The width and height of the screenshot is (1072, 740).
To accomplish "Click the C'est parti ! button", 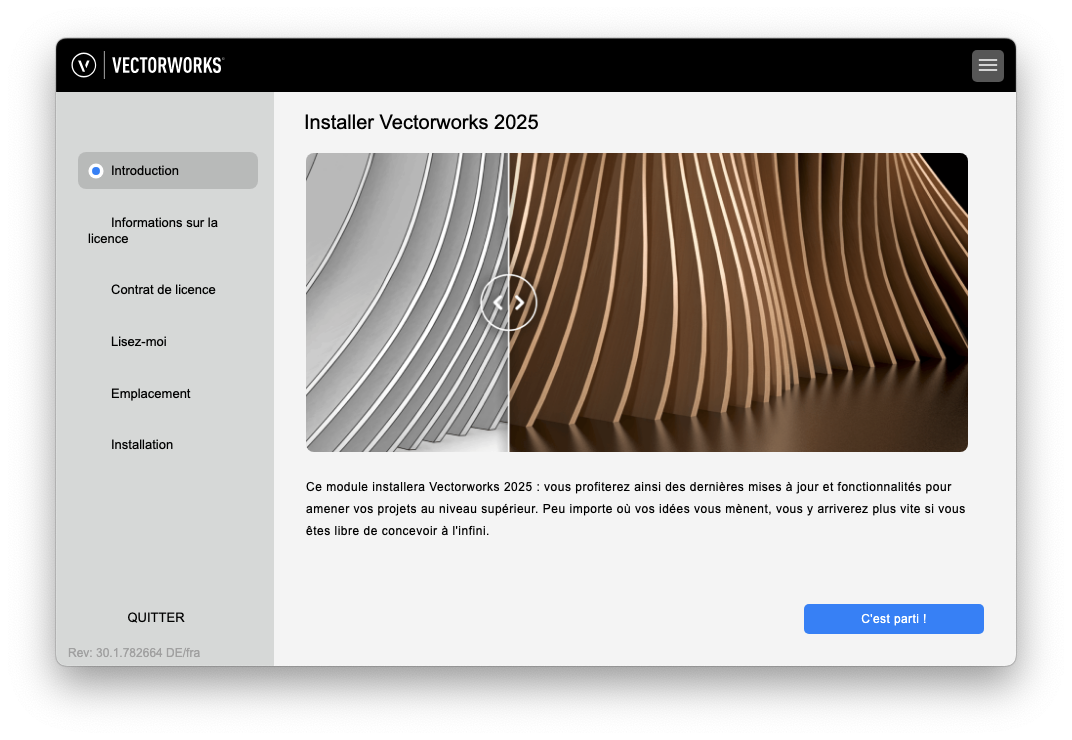I will pos(894,619).
